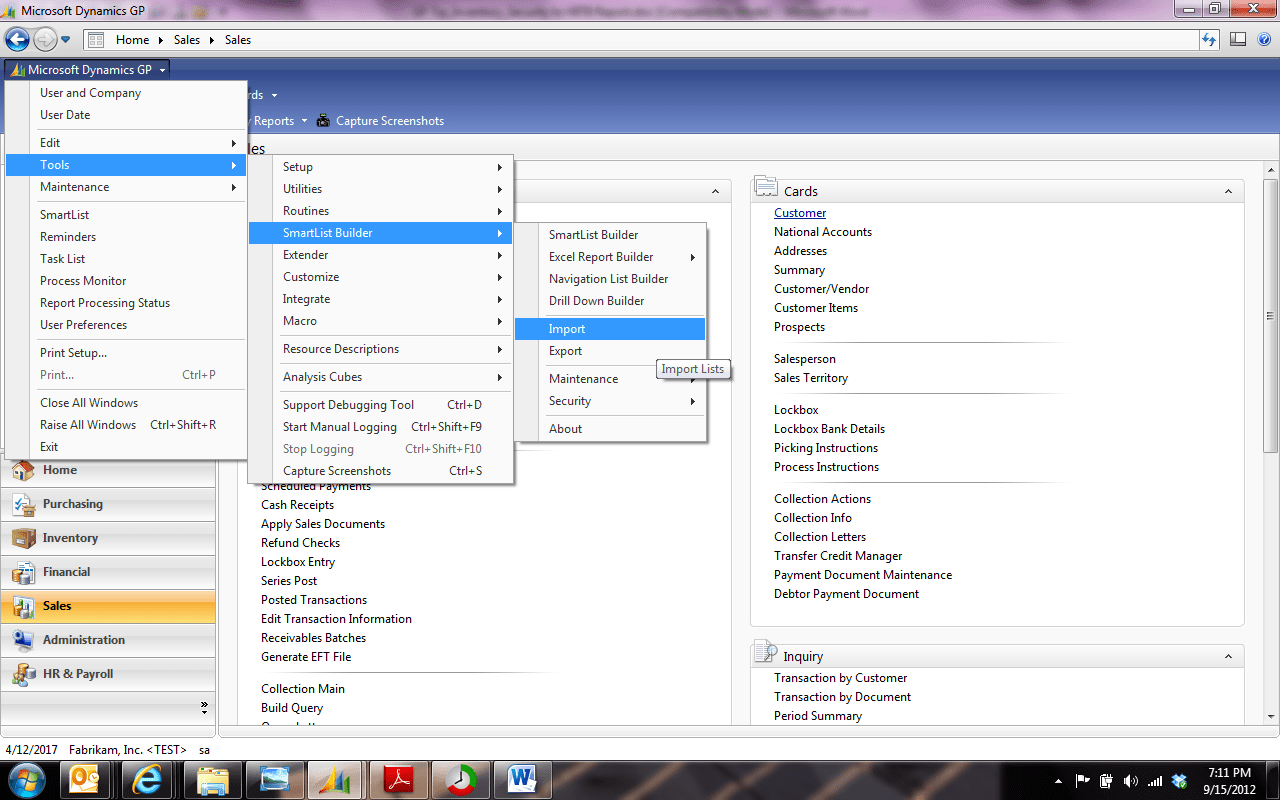The height and width of the screenshot is (800, 1280).
Task: Click the vertical scrollbar on the right
Action: pyautogui.click(x=1271, y=315)
